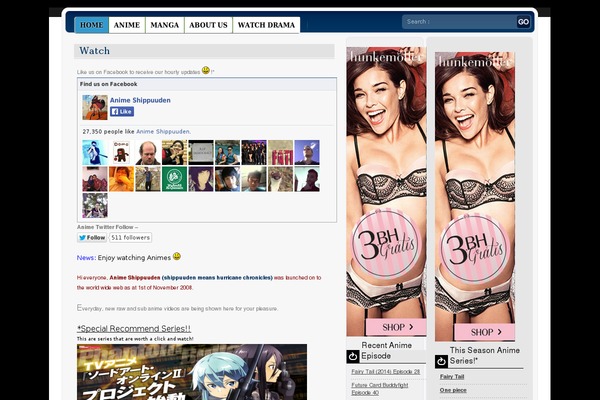
Task: Click the This Season Anime Series icon
Action: (441, 361)
